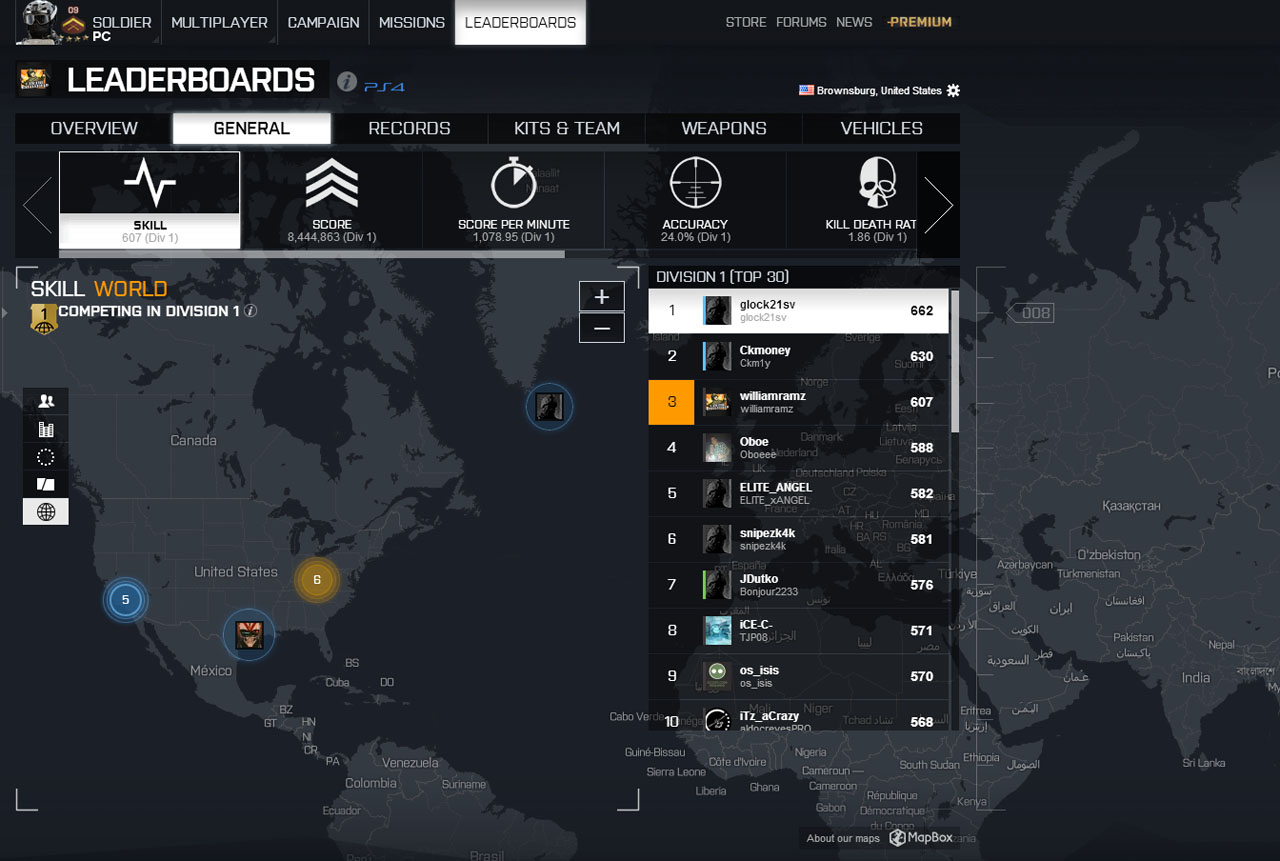Image resolution: width=1280 pixels, height=861 pixels.
Task: Open the Battlefield game logo icon
Action: [34, 80]
